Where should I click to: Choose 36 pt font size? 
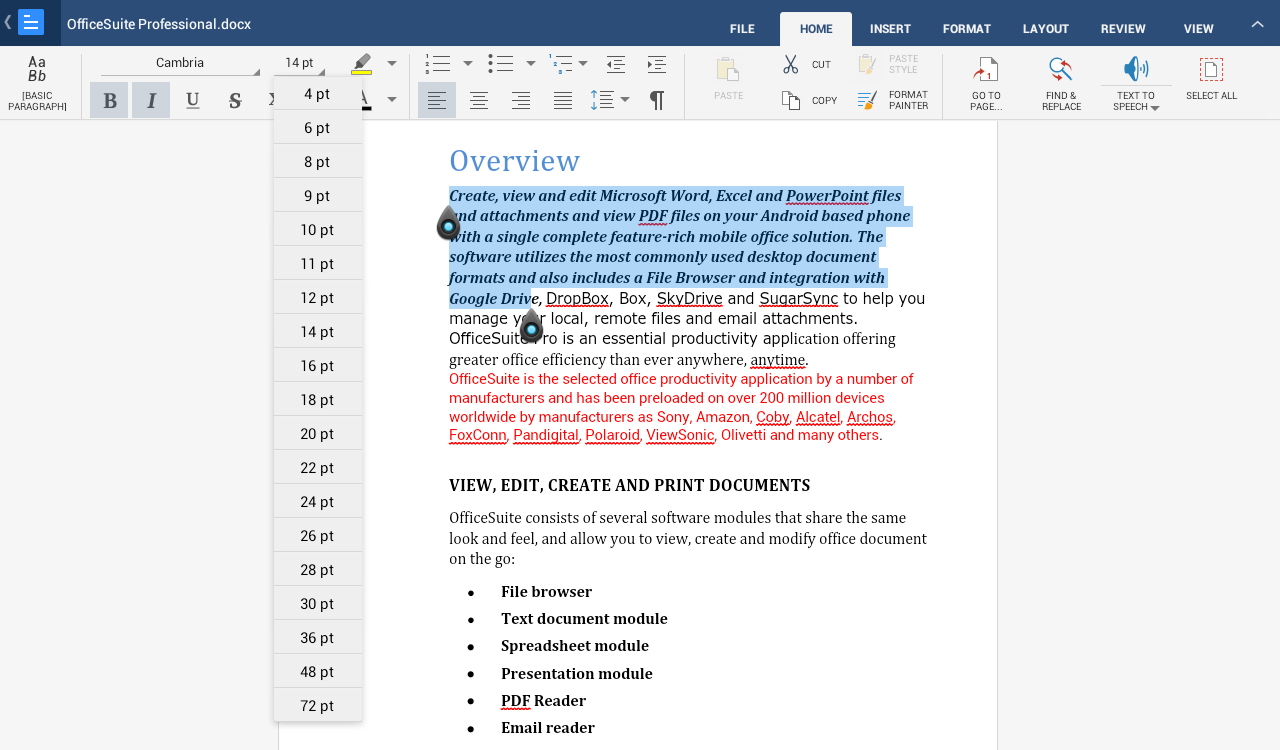[318, 638]
